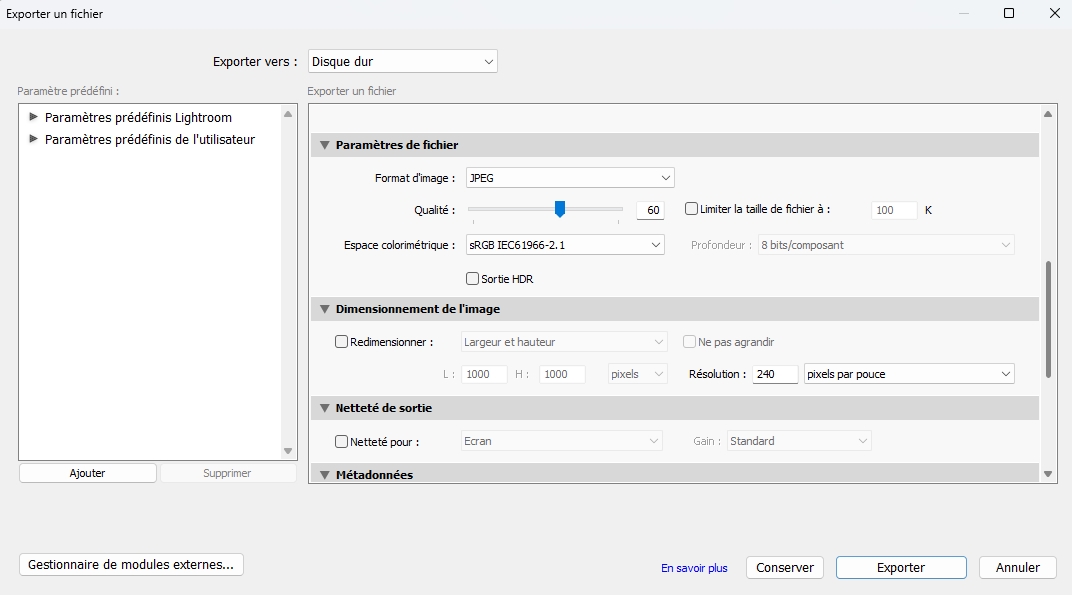Click the Exporter button
Screen dimensions: 1072x595
pyautogui.click(x=900, y=567)
